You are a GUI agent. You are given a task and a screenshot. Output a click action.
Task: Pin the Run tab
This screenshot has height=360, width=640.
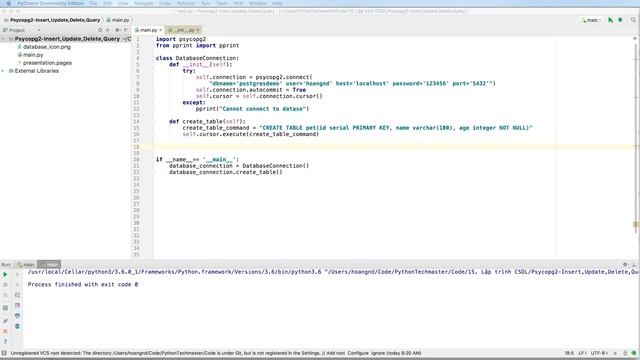click(5, 321)
